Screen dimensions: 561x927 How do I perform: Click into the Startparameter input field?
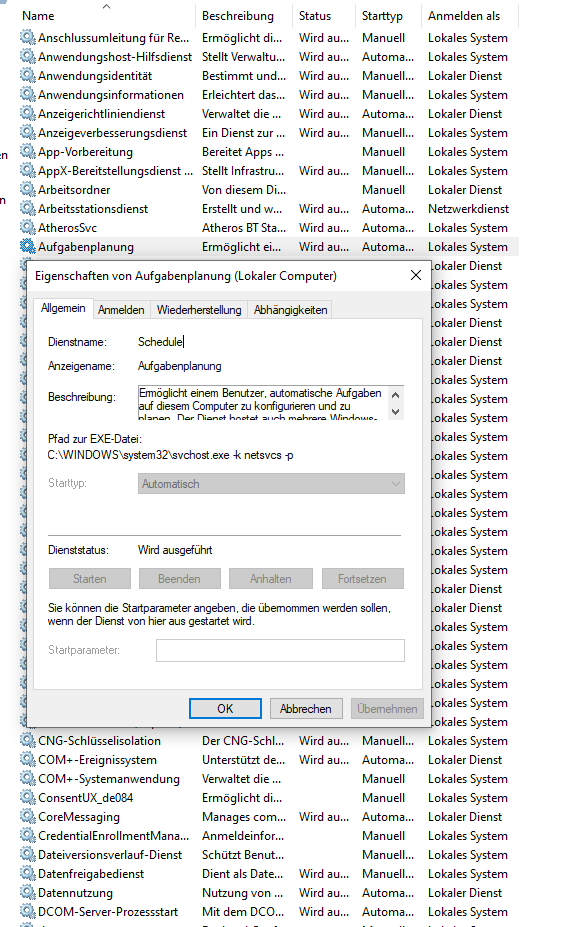(280, 650)
